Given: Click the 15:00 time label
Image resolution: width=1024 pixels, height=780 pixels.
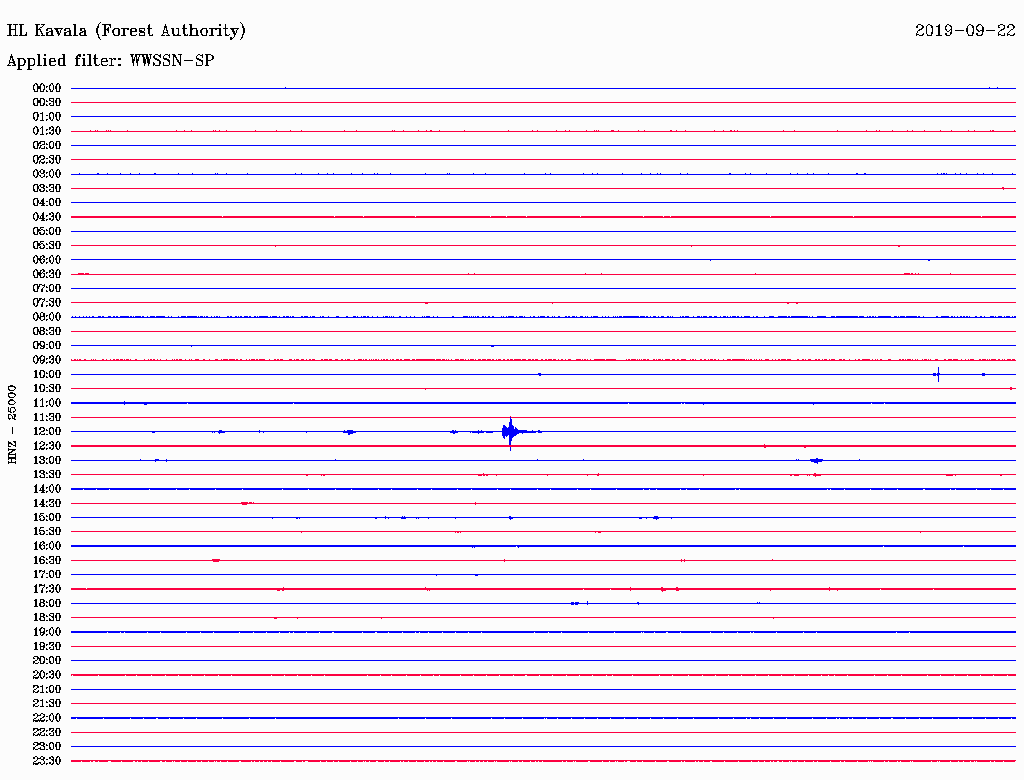Looking at the screenshot, I should pos(47,517).
